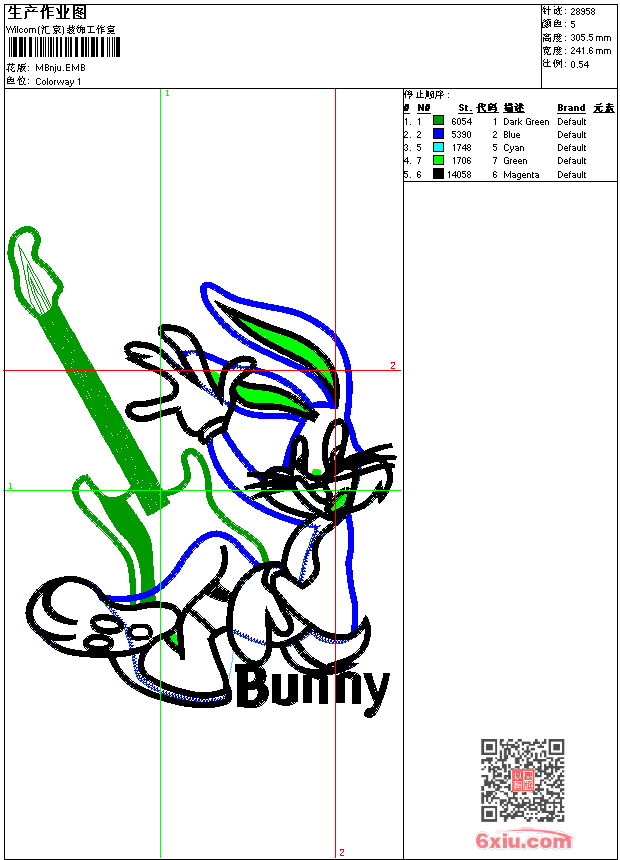The height and width of the screenshot is (860, 620).
Task: Select the stitch count '5390'
Action: tap(461, 135)
